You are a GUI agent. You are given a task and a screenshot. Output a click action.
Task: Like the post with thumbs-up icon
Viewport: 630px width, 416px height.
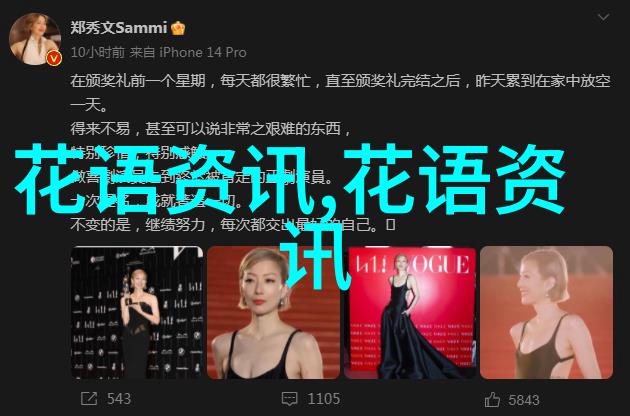coord(492,400)
